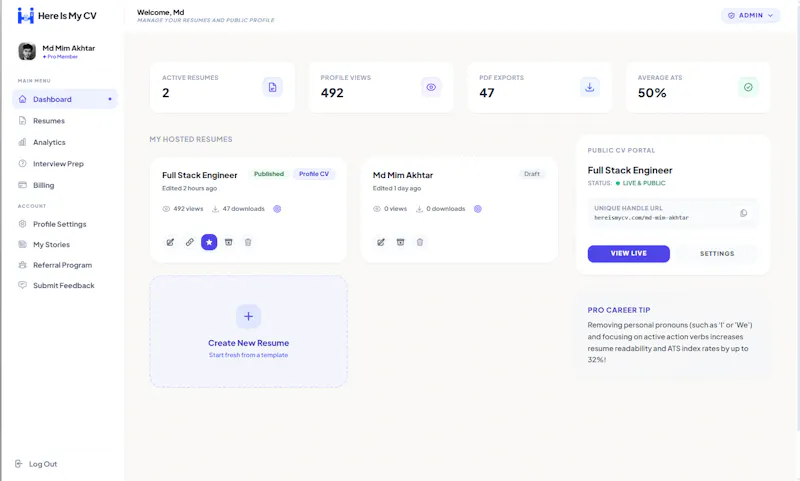Click the Draft badge
Image resolution: width=800 pixels, height=481 pixels.
tap(532, 174)
